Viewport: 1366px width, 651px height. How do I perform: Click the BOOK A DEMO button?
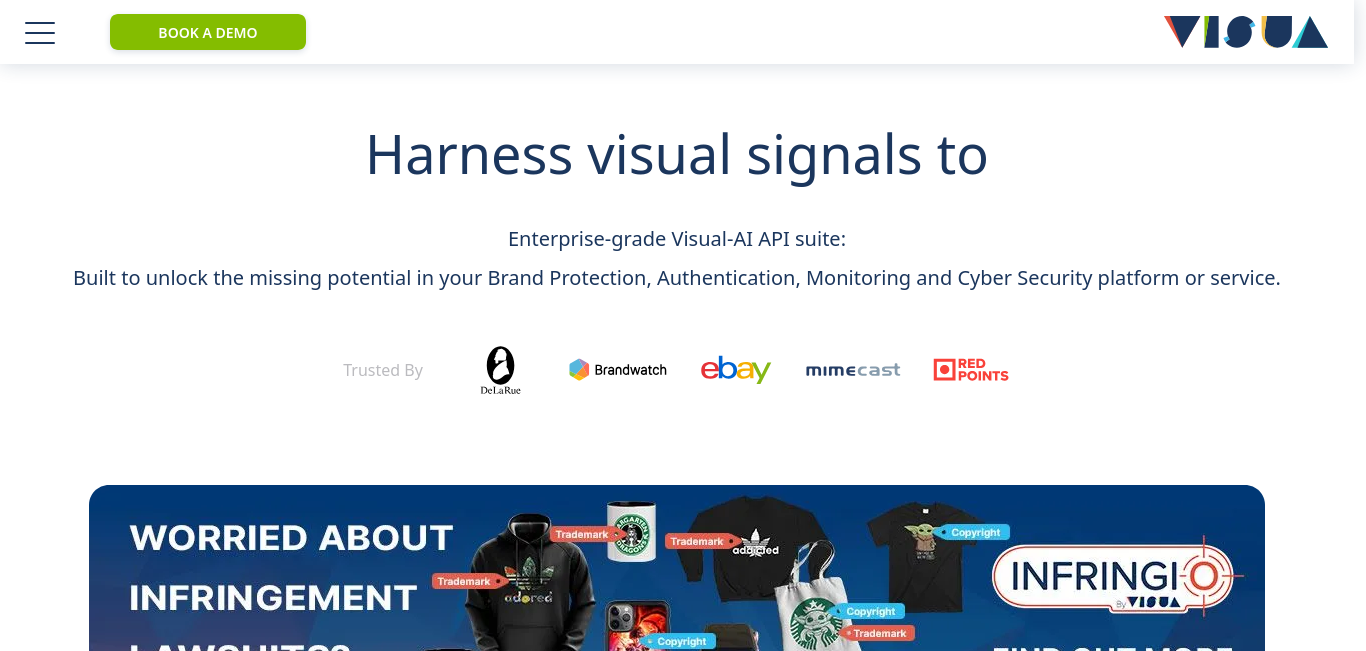[208, 32]
